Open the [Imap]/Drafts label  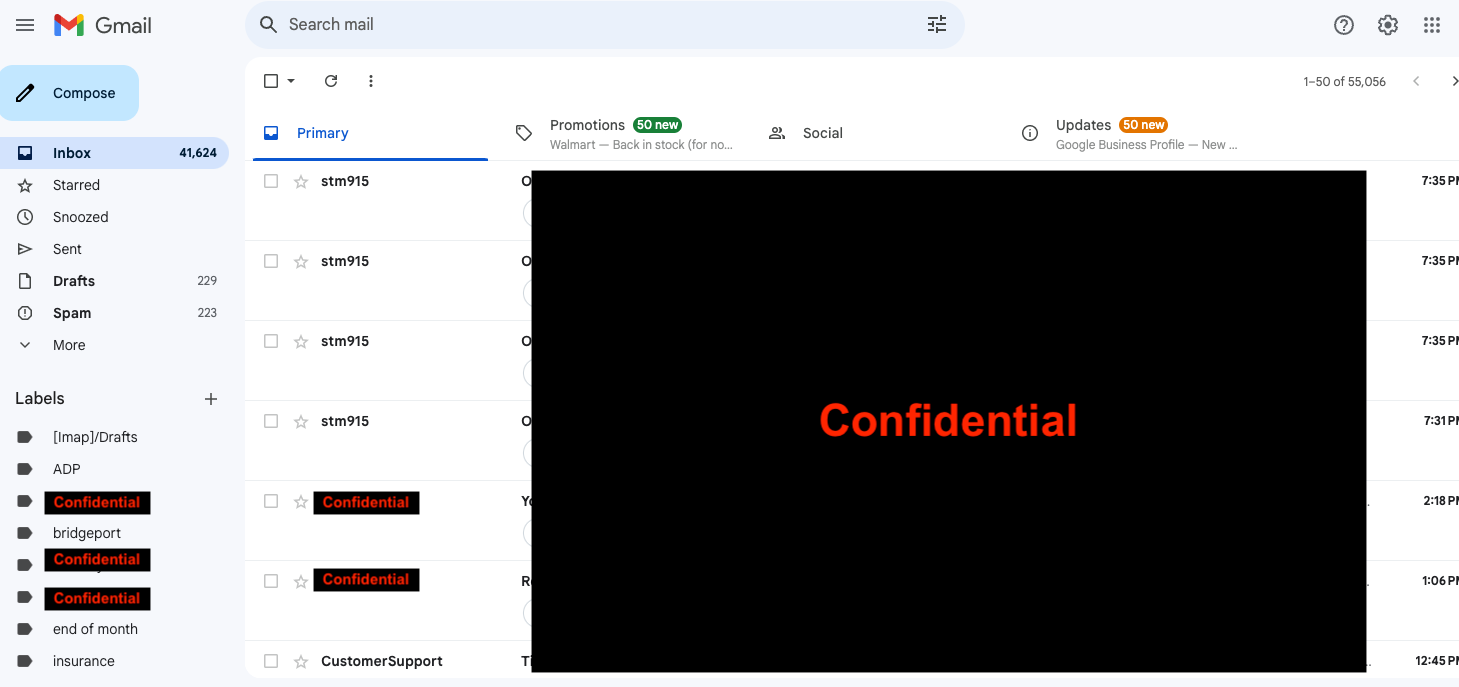coord(95,437)
